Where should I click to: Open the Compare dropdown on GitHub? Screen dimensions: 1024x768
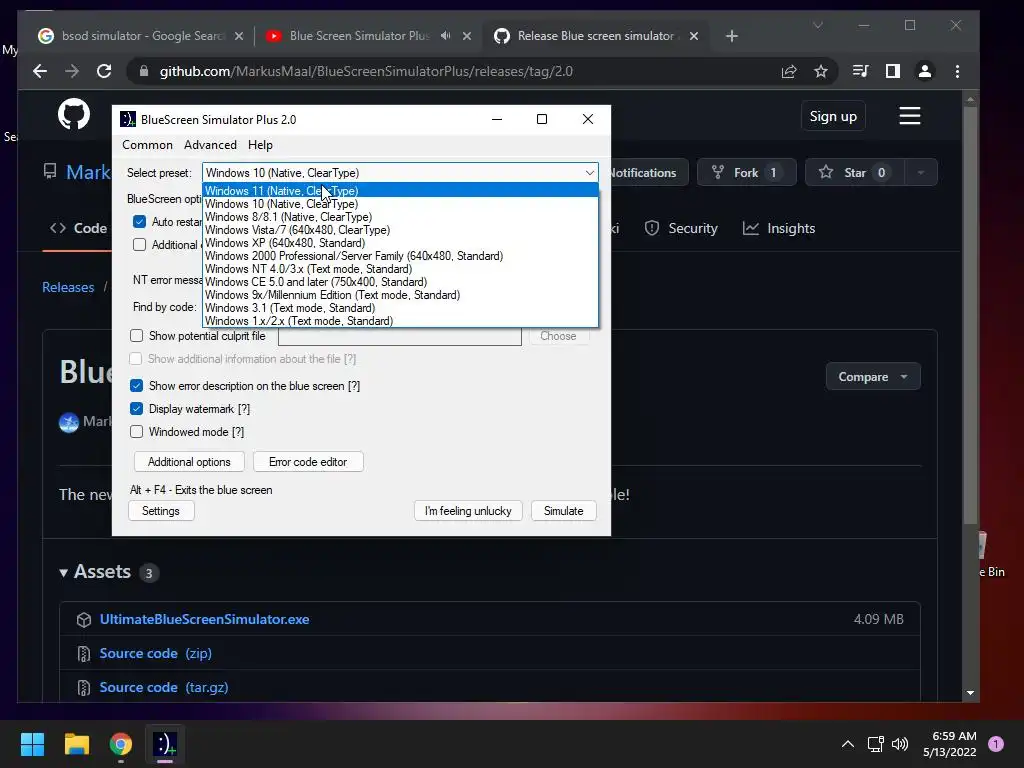coord(873,377)
